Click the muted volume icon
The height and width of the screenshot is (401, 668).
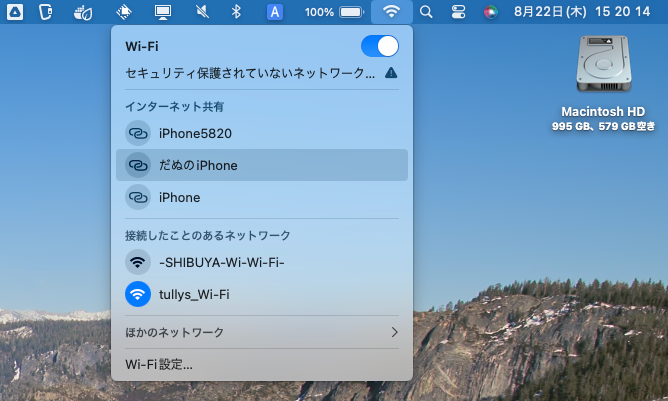click(202, 12)
